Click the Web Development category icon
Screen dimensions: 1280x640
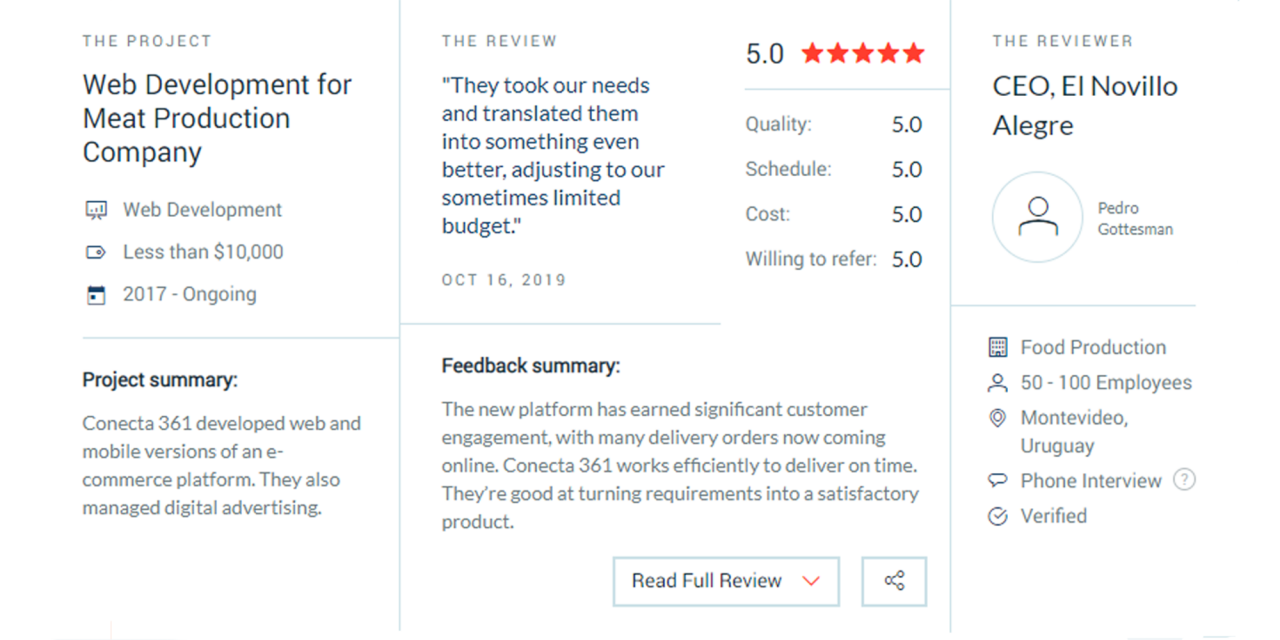[96, 210]
